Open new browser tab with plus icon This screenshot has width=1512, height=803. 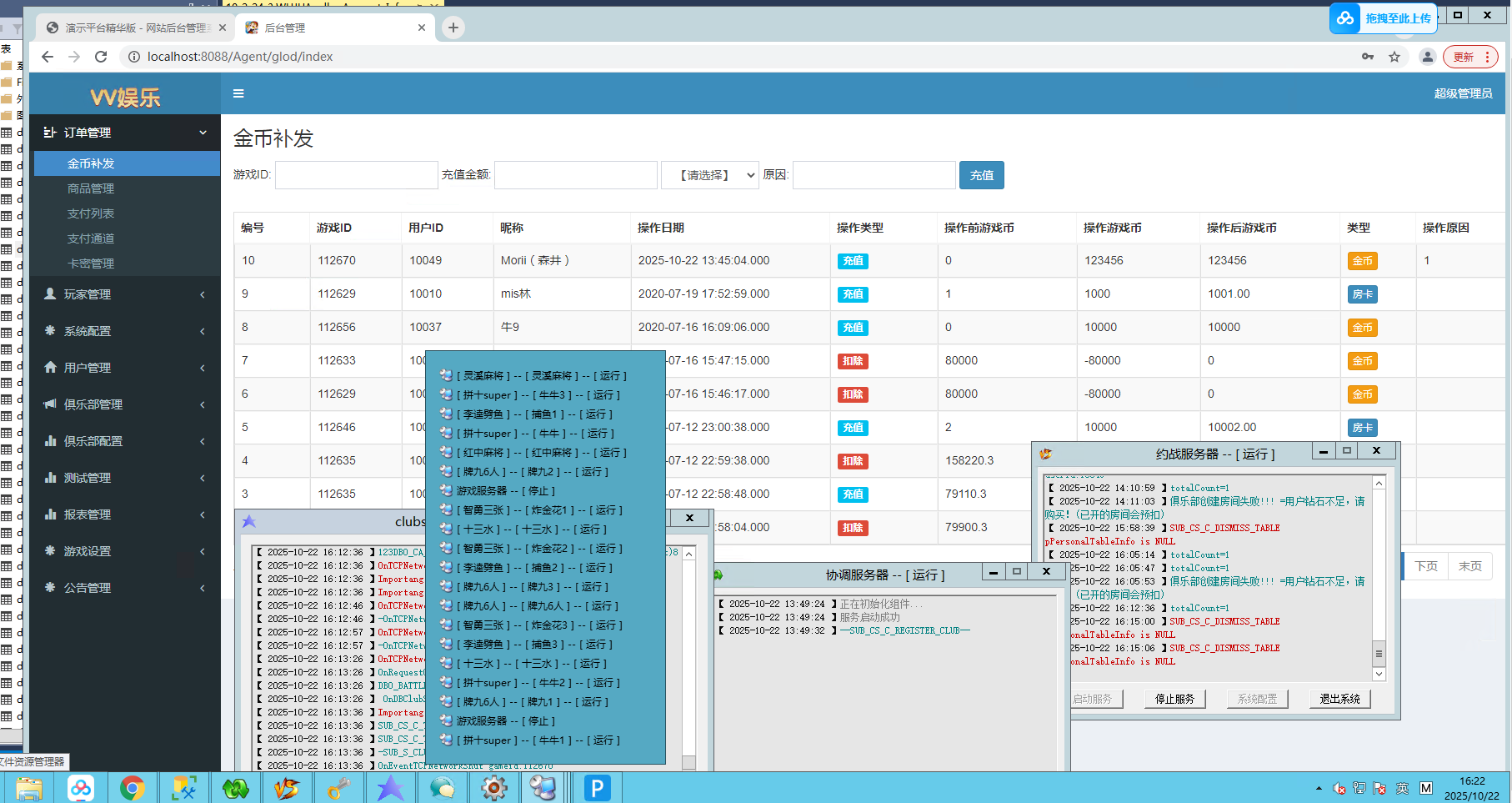(x=453, y=28)
